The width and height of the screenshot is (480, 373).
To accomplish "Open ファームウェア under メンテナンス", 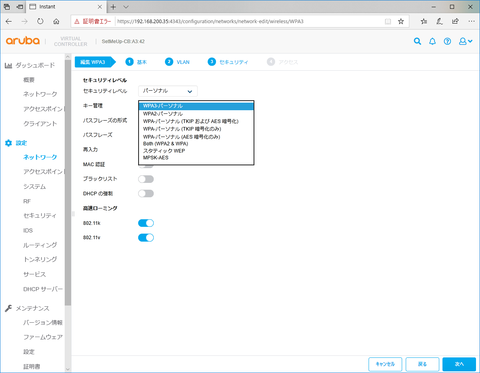I will (x=43, y=337).
